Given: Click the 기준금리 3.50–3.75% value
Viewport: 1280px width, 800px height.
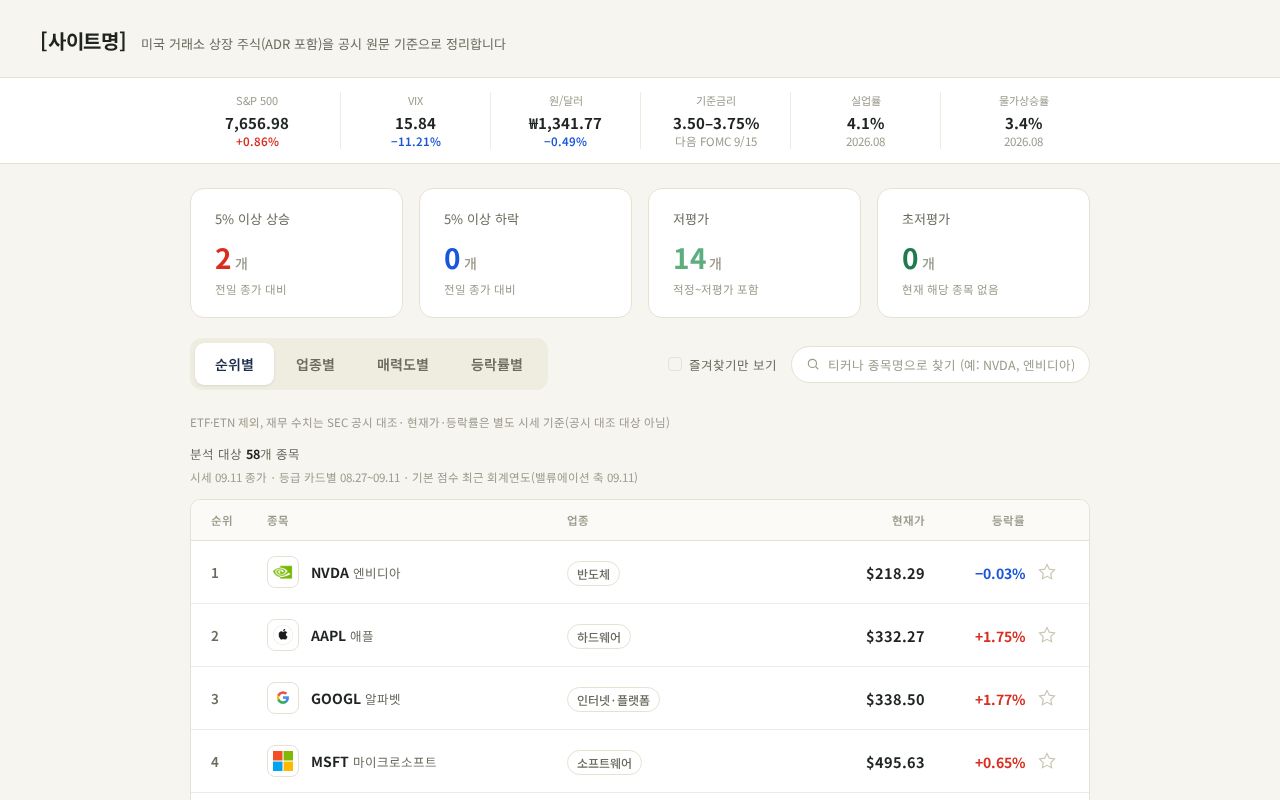Looking at the screenshot, I should pyautogui.click(x=716, y=123).
